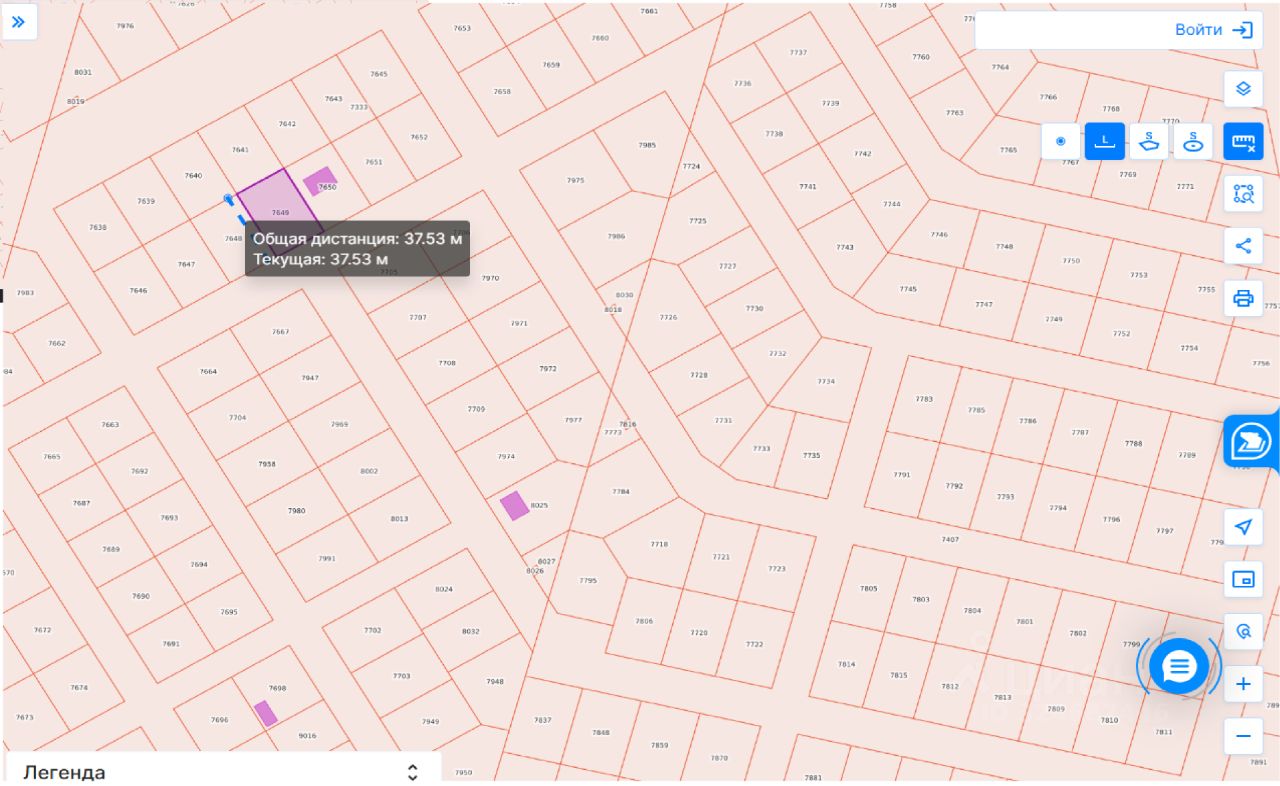Select the point marker measurement mode
The height and width of the screenshot is (786, 1280).
(x=1060, y=142)
